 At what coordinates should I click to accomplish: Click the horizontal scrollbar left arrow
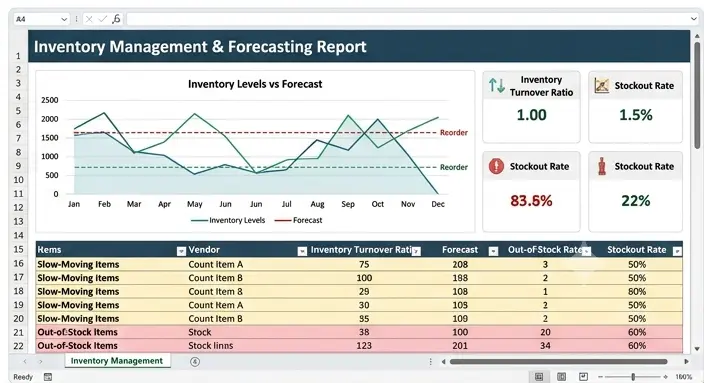tap(444, 361)
